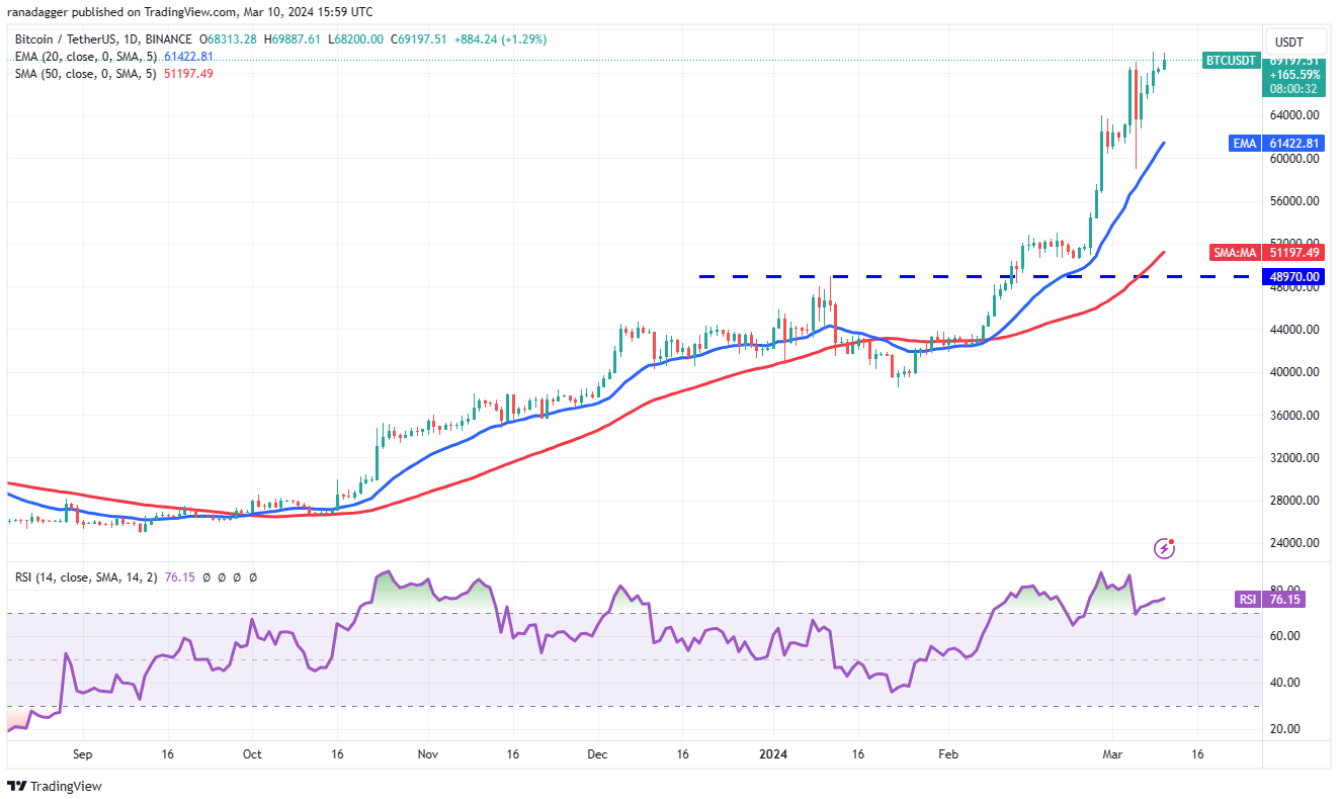Click the blue EMA label tag

click(1244, 143)
